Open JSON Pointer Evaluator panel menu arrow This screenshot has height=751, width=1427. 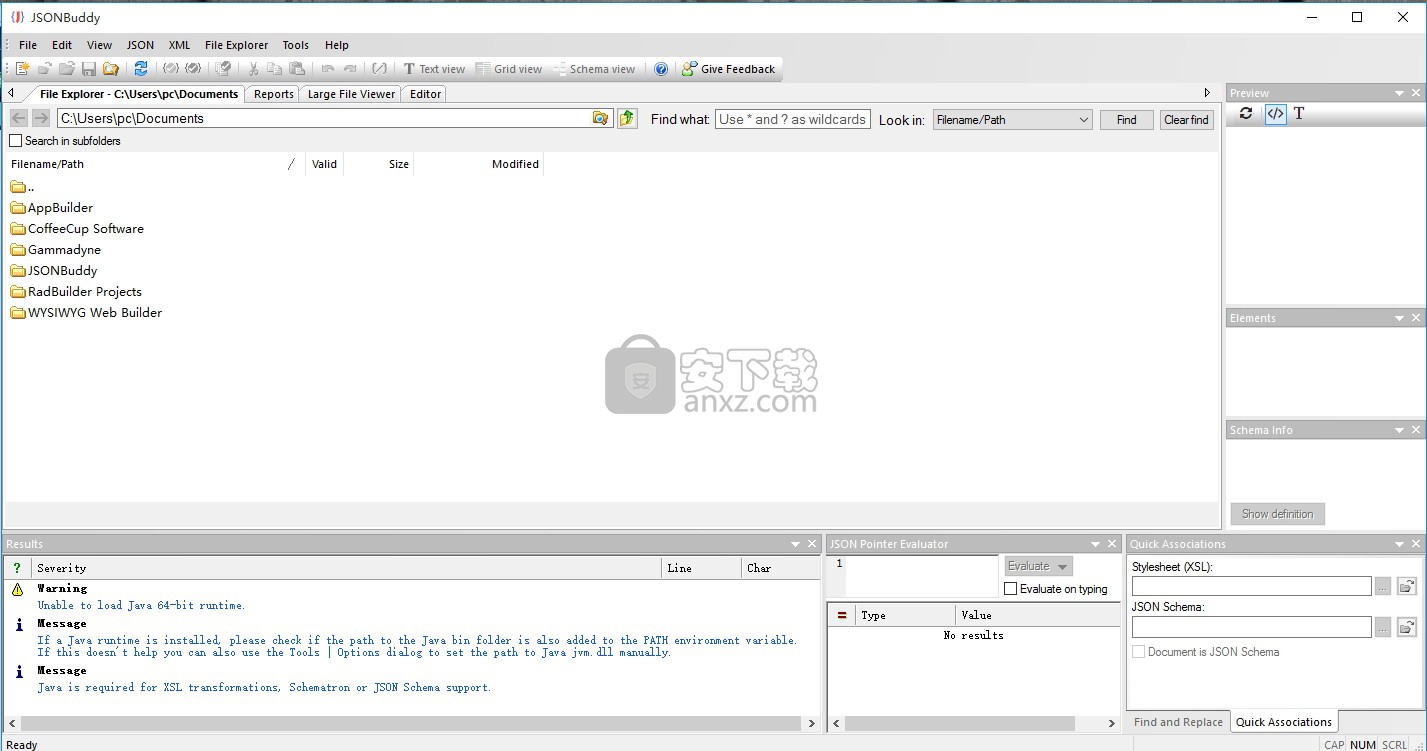tap(1096, 544)
